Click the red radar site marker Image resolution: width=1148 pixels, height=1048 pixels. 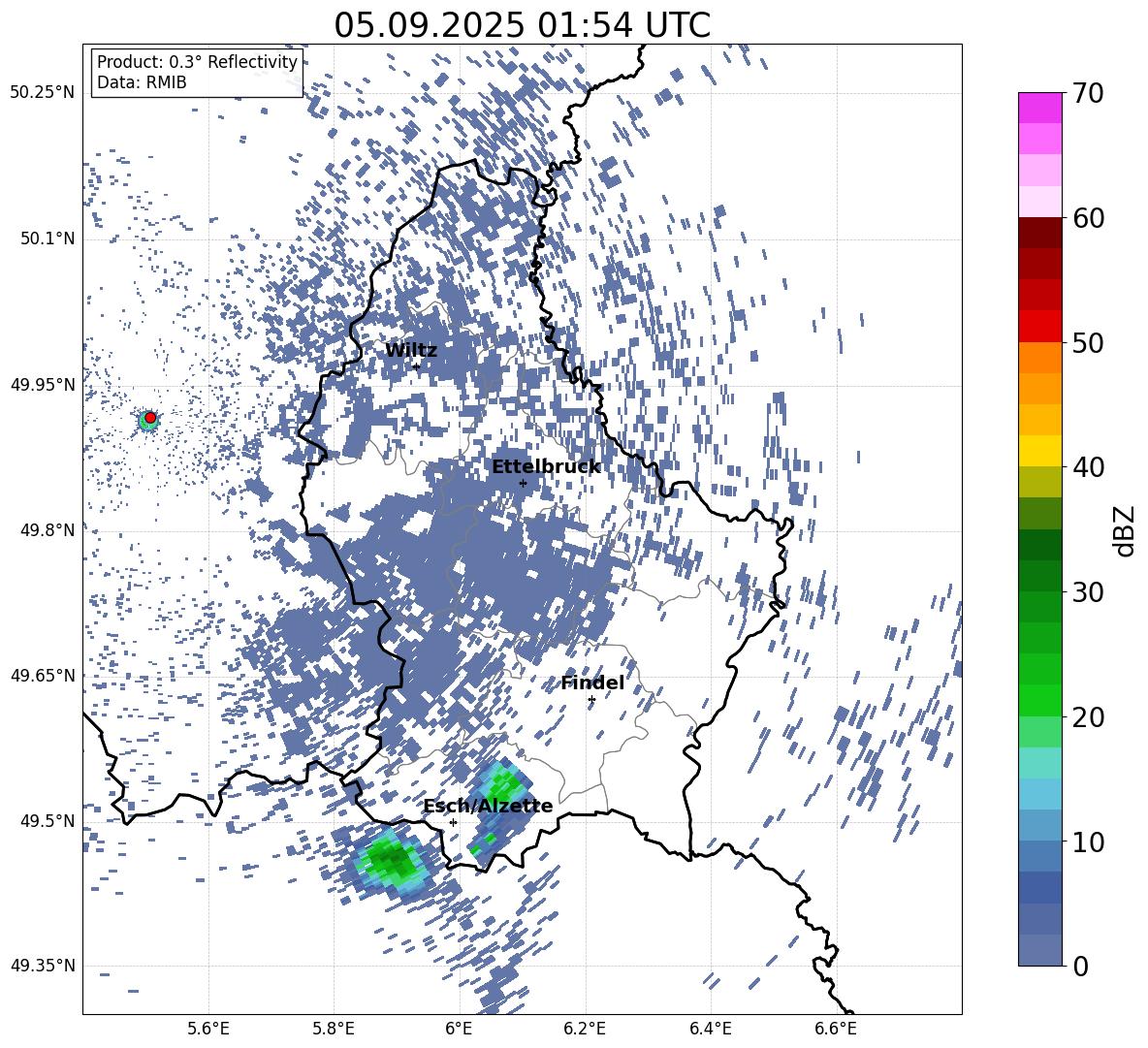click(150, 417)
